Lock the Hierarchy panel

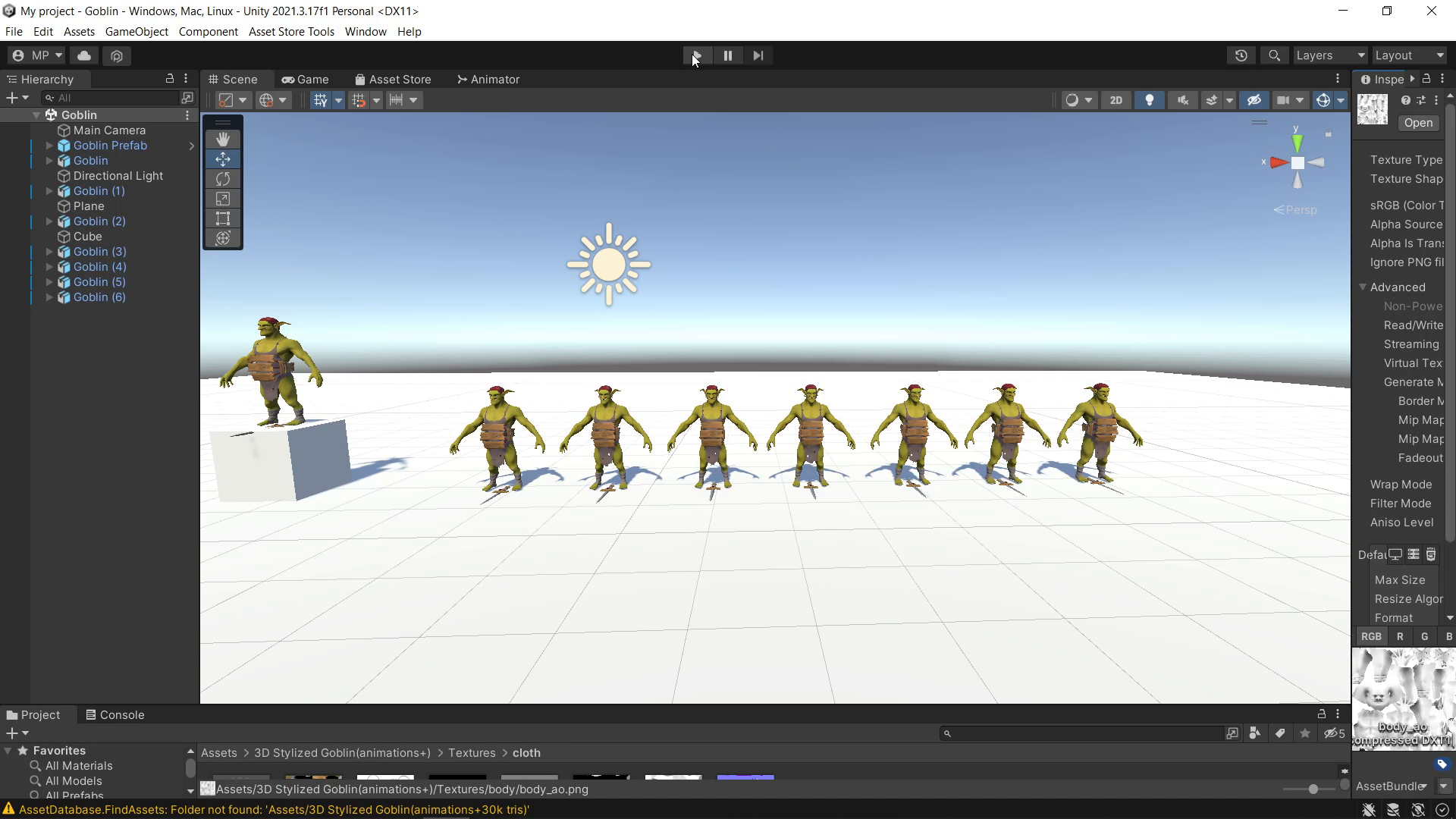pyautogui.click(x=170, y=79)
